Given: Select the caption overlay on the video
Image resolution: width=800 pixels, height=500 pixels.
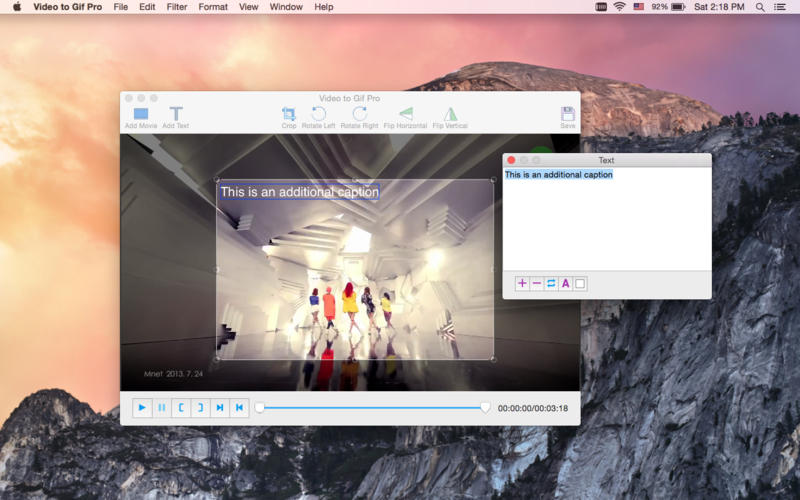Looking at the screenshot, I should point(299,192).
